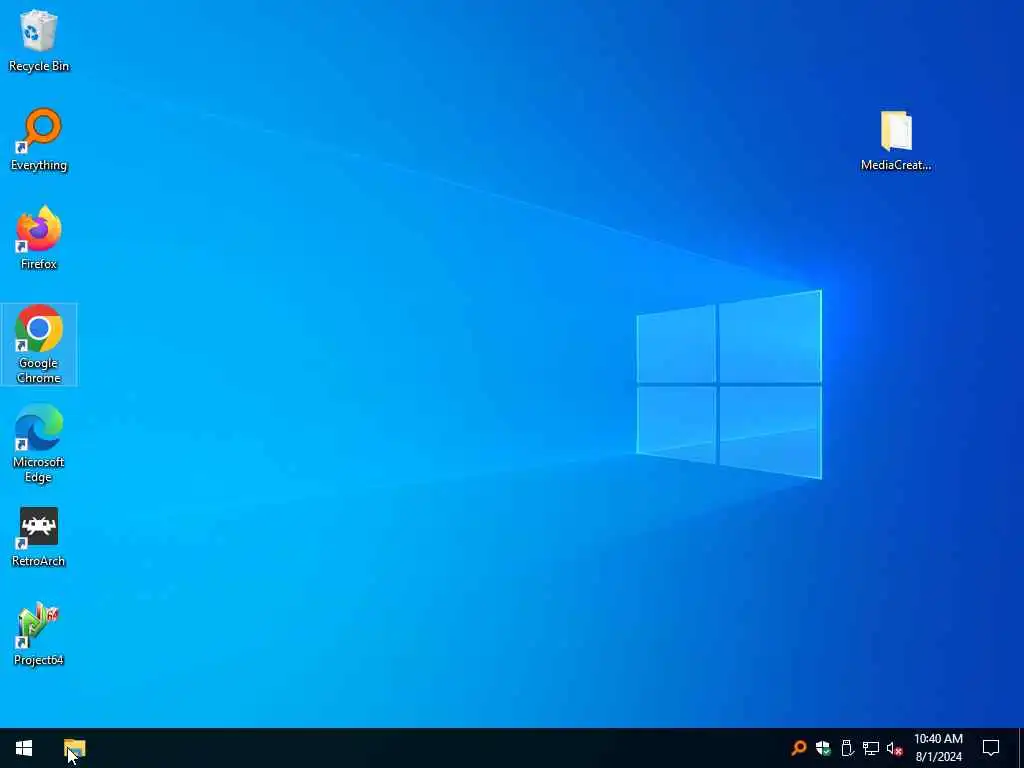Viewport: 1024px width, 768px height.
Task: Select the Google Chrome desktop shortcut
Action: tap(39, 344)
